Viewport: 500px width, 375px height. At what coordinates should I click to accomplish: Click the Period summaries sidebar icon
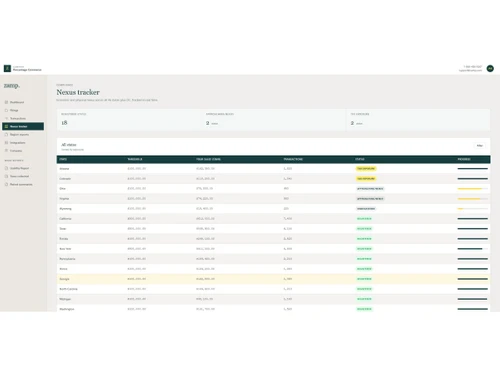click(x=6, y=184)
